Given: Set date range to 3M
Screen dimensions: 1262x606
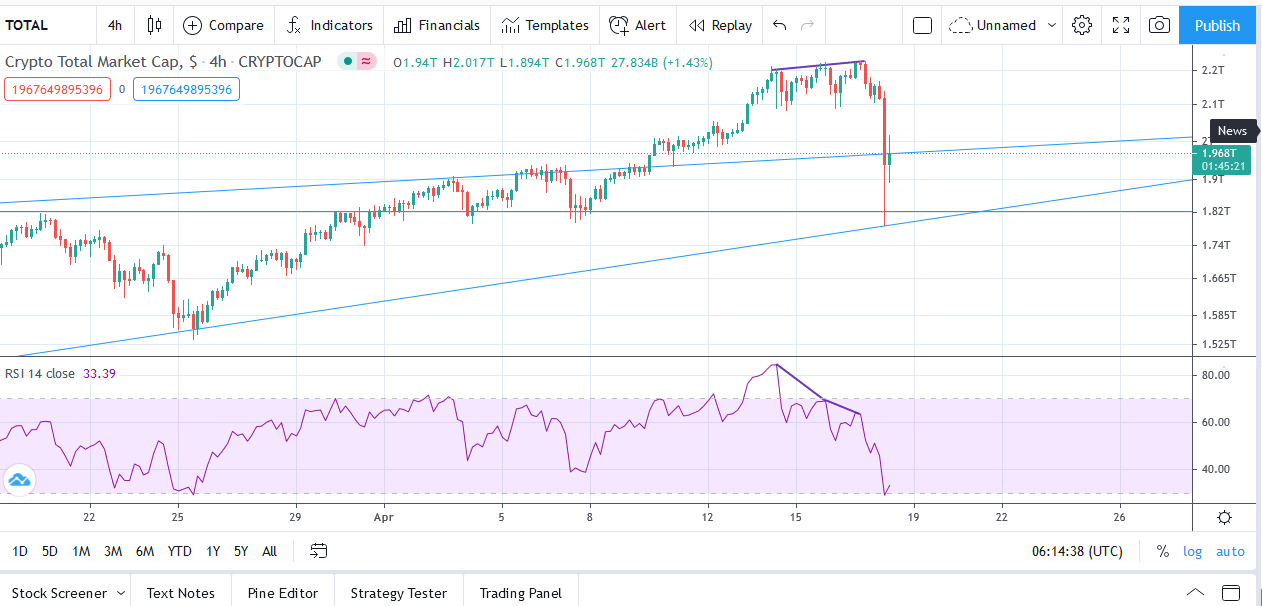Looking at the screenshot, I should click(x=113, y=551).
